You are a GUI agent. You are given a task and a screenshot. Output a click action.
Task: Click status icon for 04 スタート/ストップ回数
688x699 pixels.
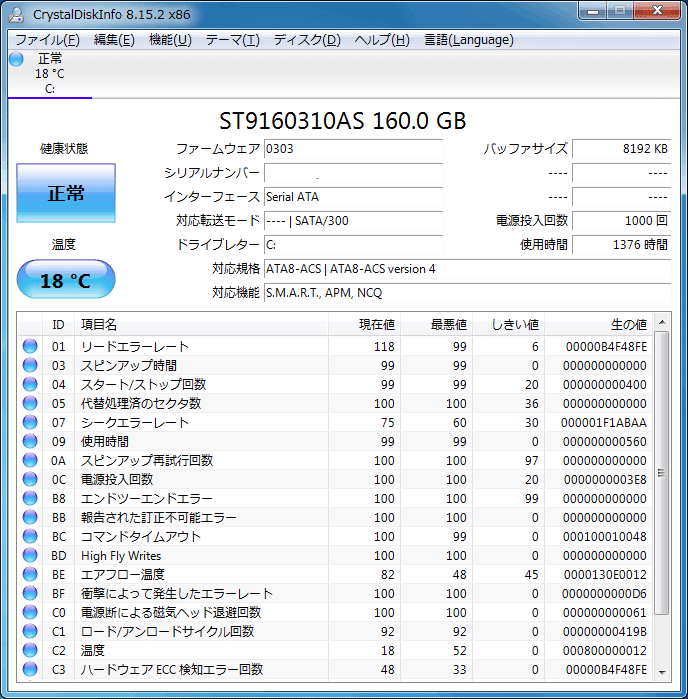[x=30, y=384]
